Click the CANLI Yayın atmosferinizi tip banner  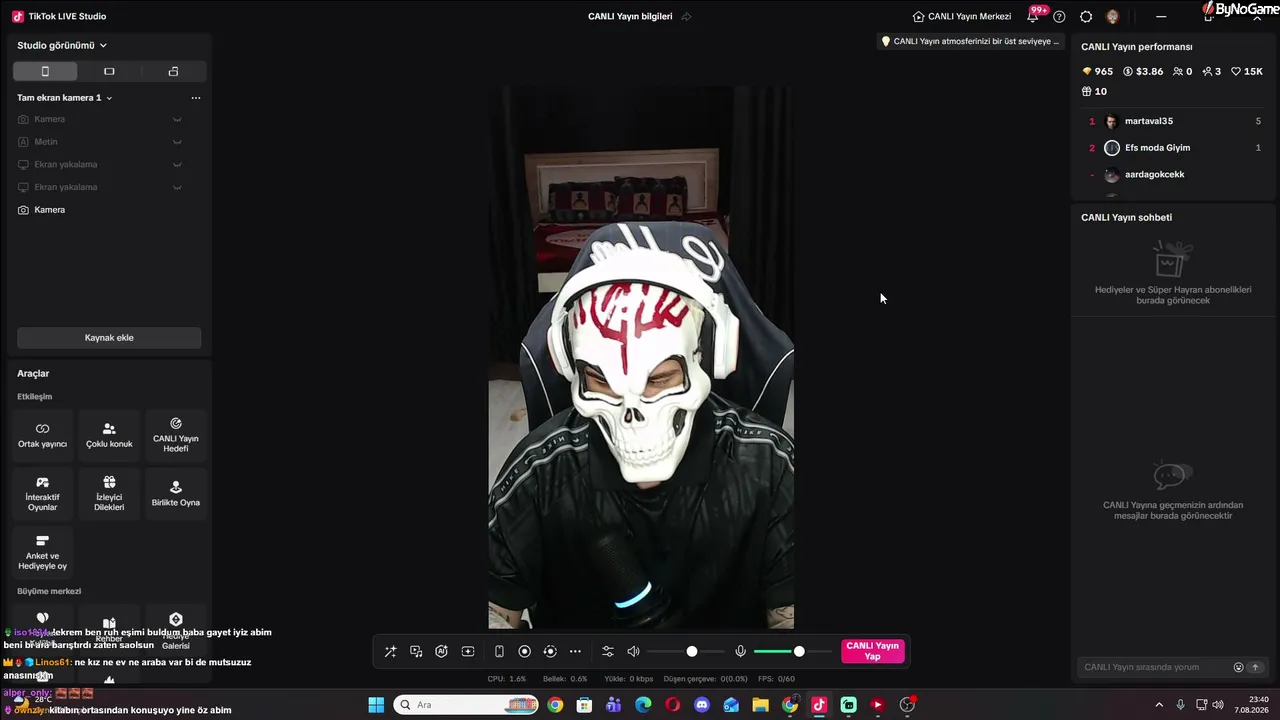pos(970,41)
